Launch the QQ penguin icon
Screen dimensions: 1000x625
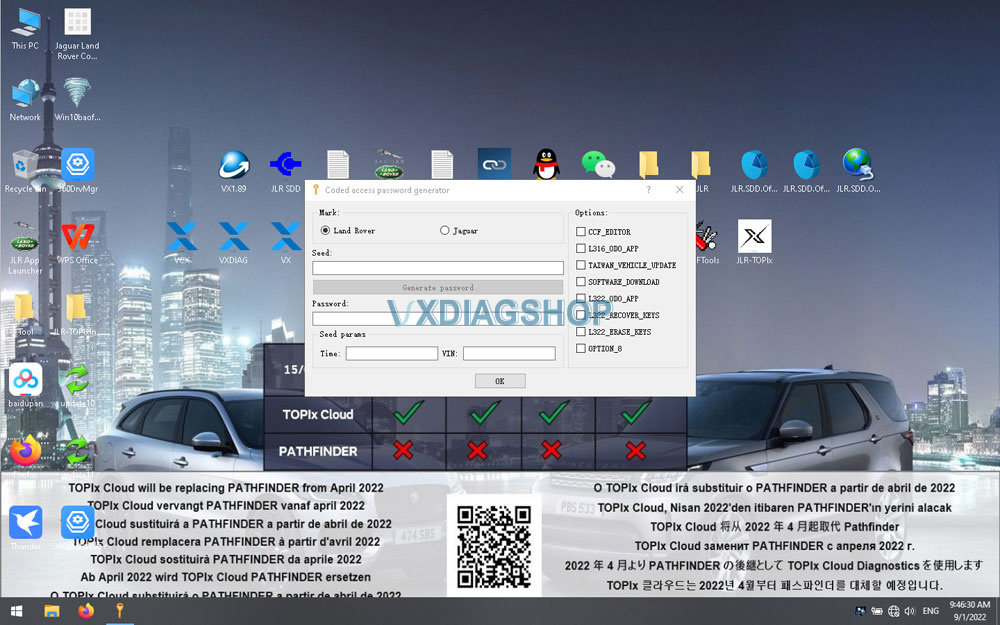(x=547, y=164)
